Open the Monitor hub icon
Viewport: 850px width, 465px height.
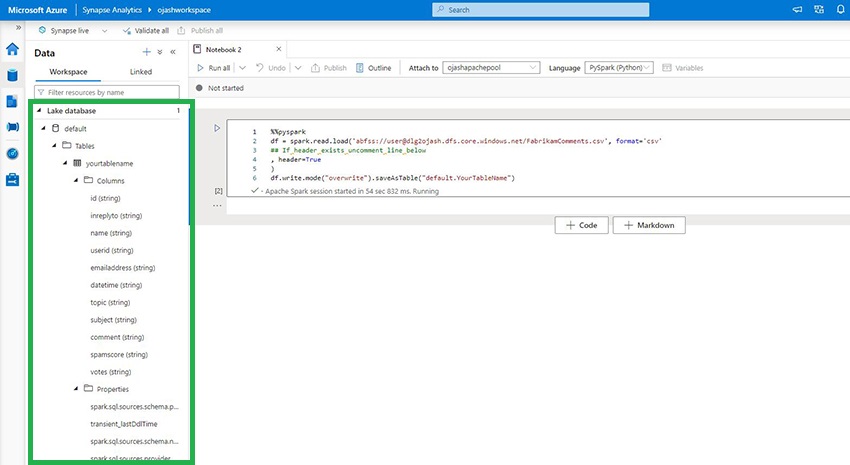coord(13,153)
